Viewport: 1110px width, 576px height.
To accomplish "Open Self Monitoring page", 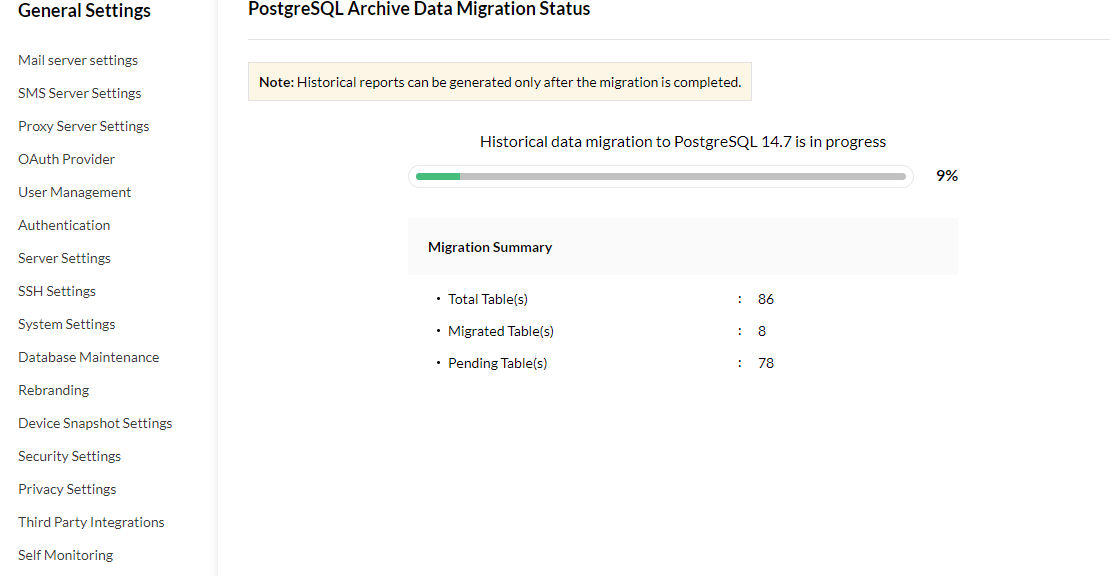I will 66,555.
